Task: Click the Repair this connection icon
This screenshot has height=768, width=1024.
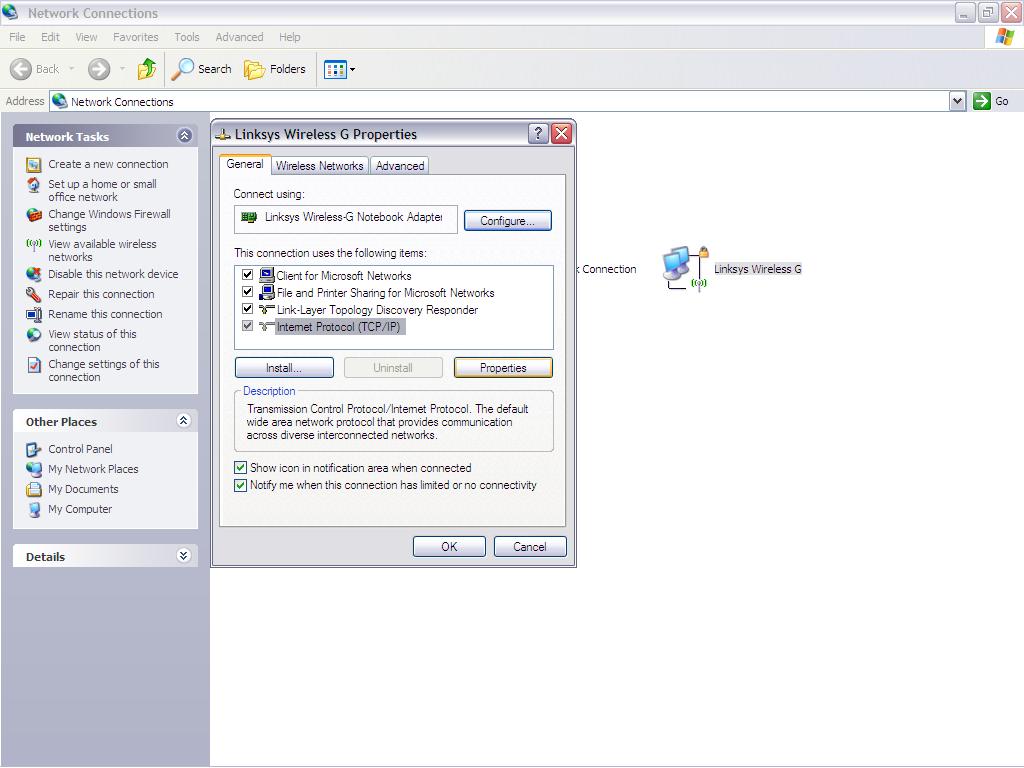Action: [x=34, y=295]
